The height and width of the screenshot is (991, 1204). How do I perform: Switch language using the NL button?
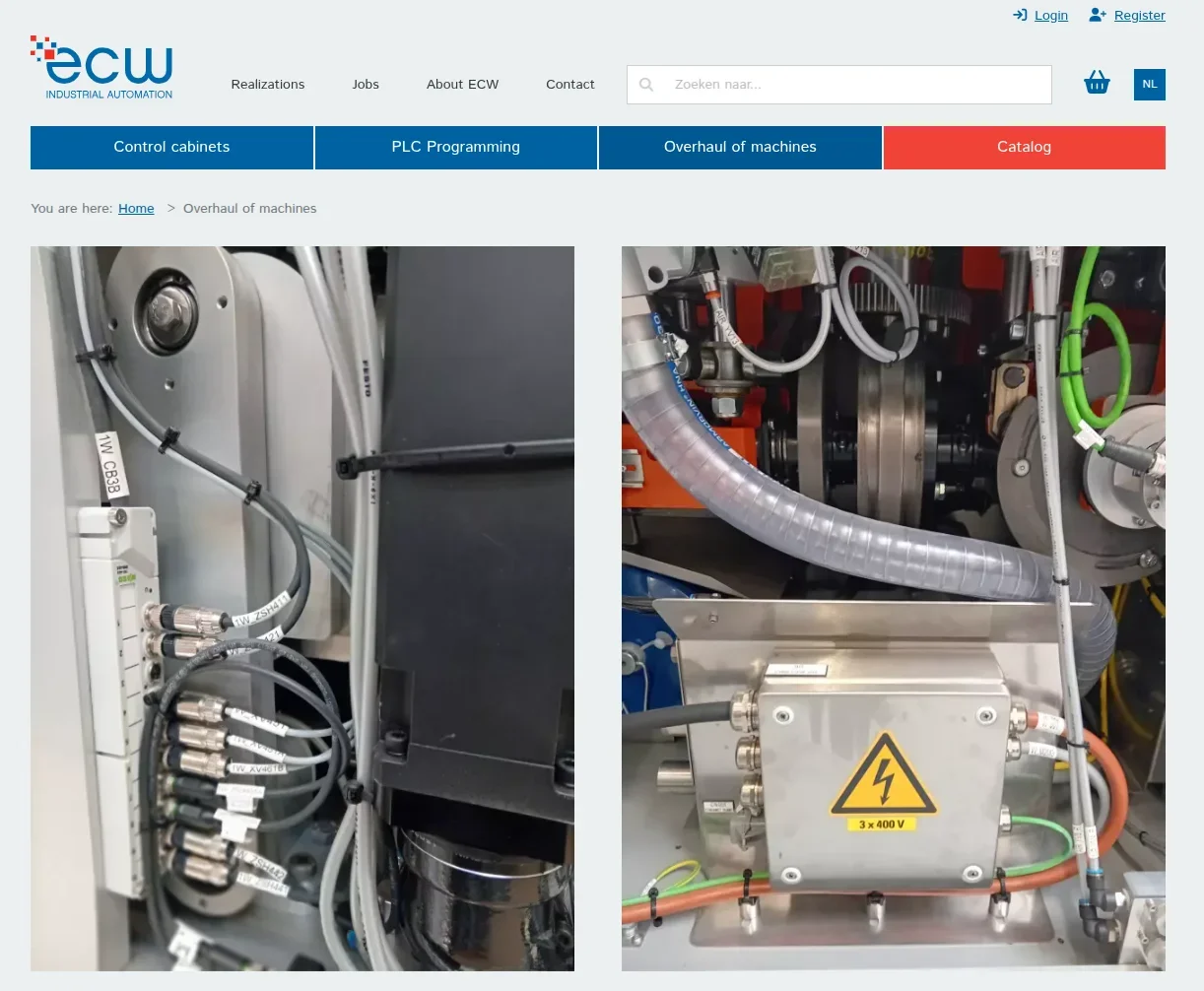pyautogui.click(x=1149, y=84)
